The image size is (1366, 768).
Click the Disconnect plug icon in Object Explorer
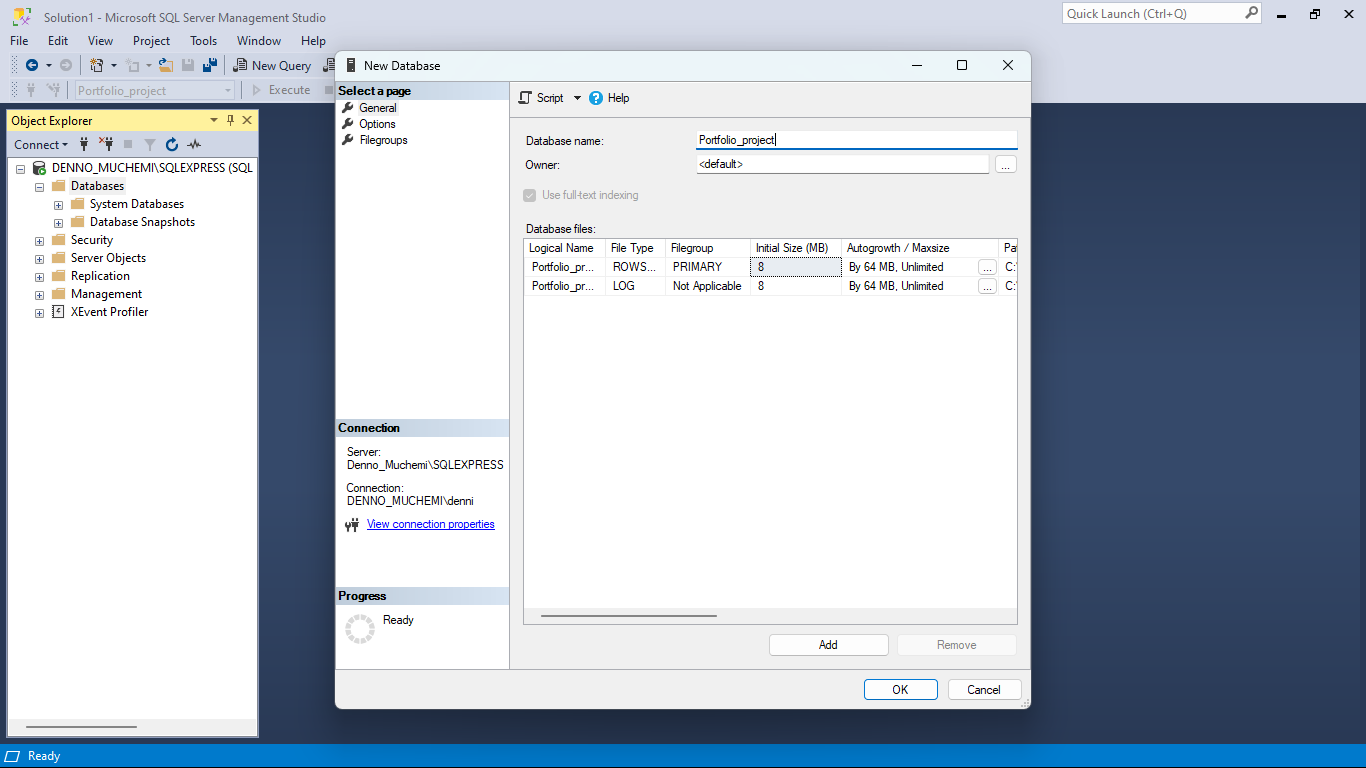coord(106,144)
